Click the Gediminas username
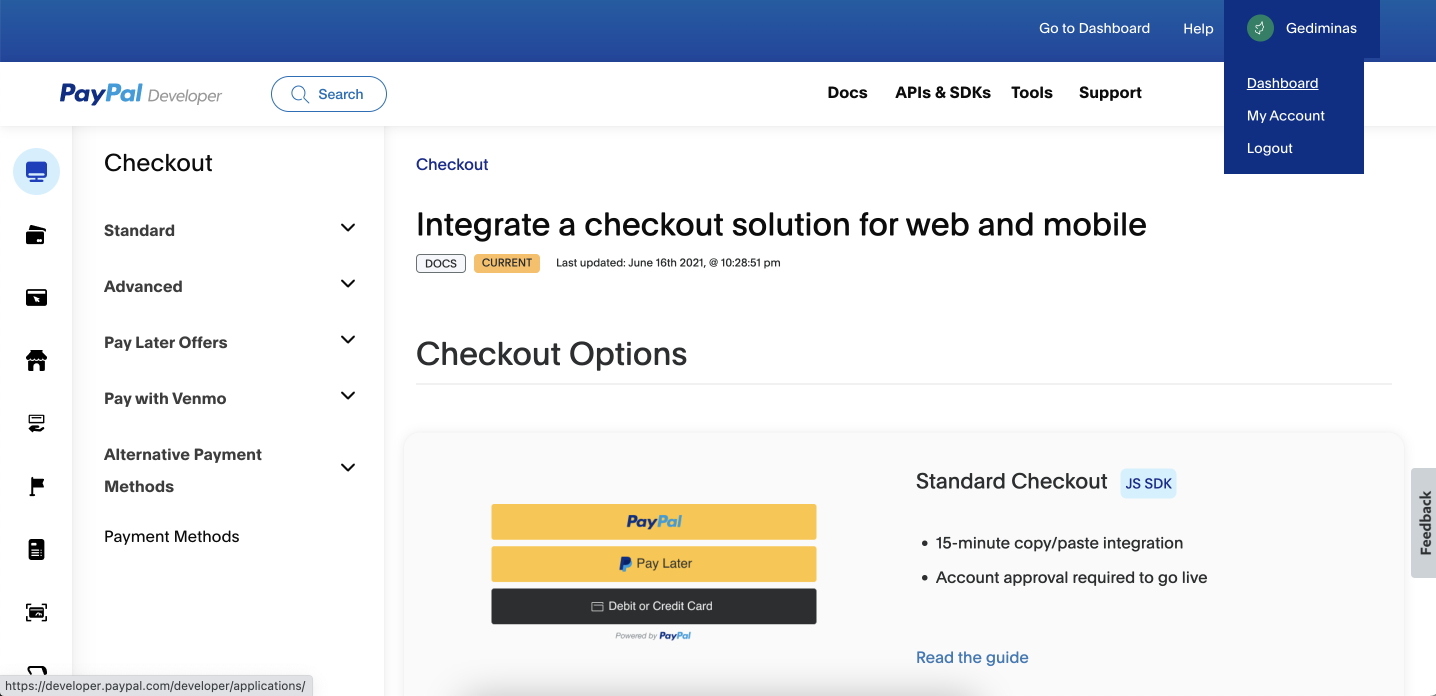The width and height of the screenshot is (1436, 696). 1321,28
